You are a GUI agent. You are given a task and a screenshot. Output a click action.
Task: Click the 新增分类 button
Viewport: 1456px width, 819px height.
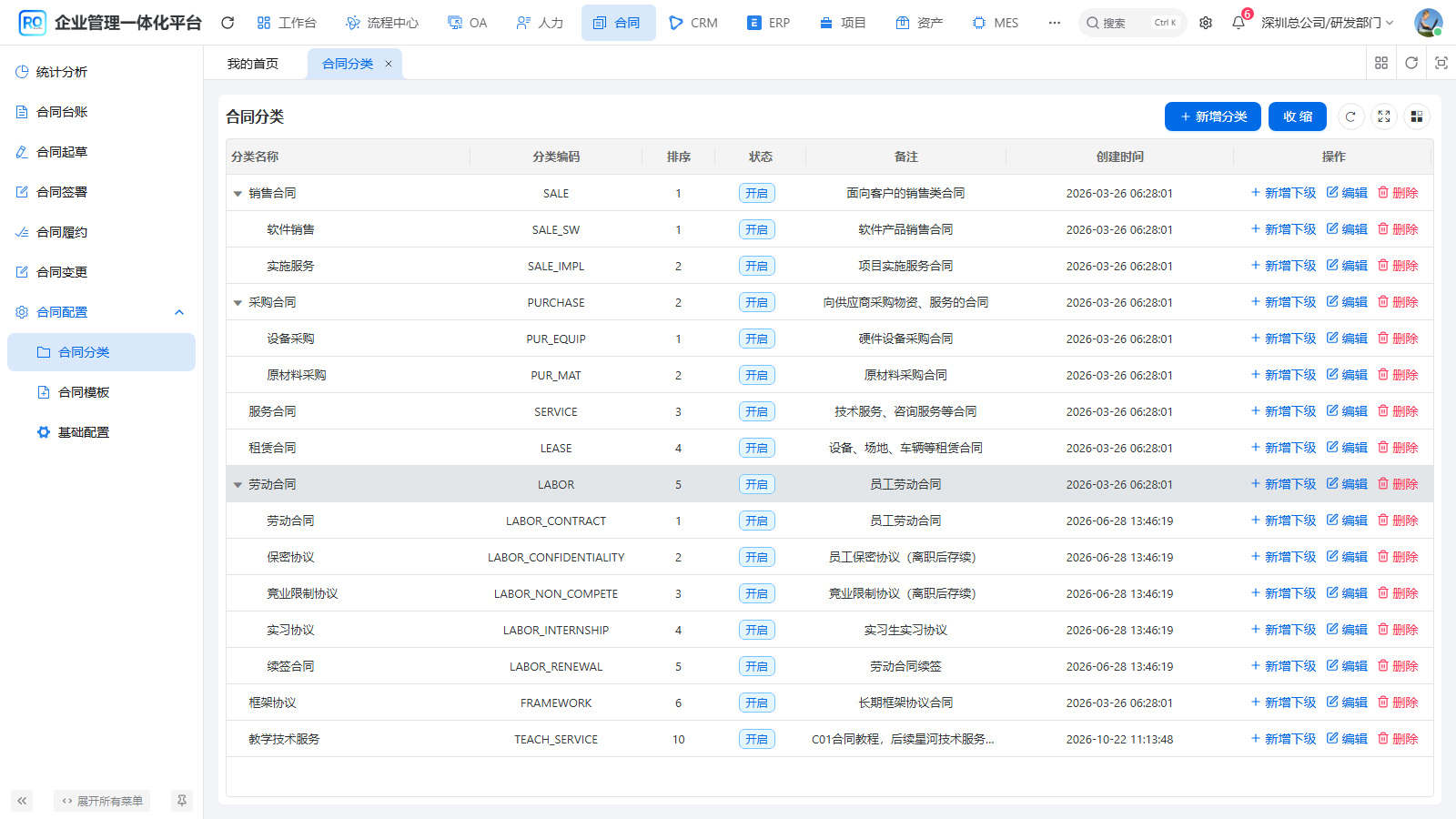pos(1213,116)
